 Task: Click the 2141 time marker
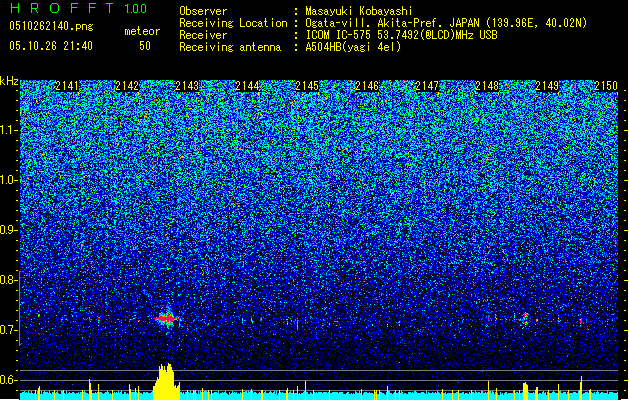(67, 86)
